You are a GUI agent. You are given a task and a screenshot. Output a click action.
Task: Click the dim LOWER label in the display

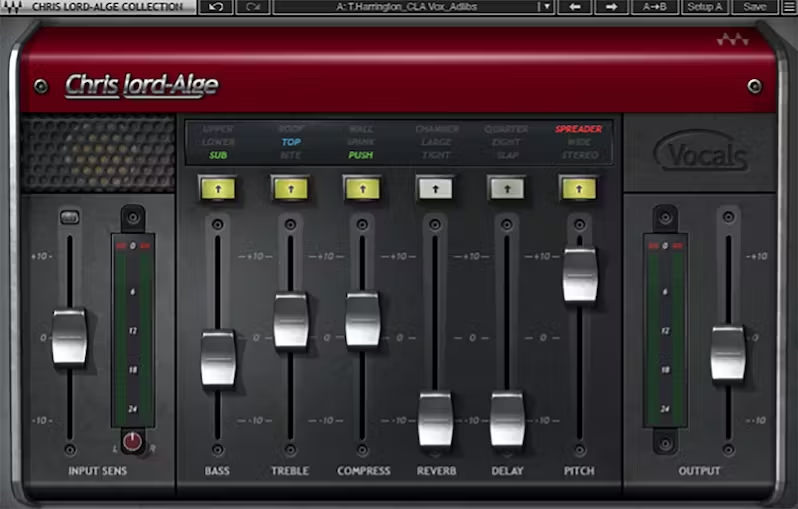pos(218,142)
